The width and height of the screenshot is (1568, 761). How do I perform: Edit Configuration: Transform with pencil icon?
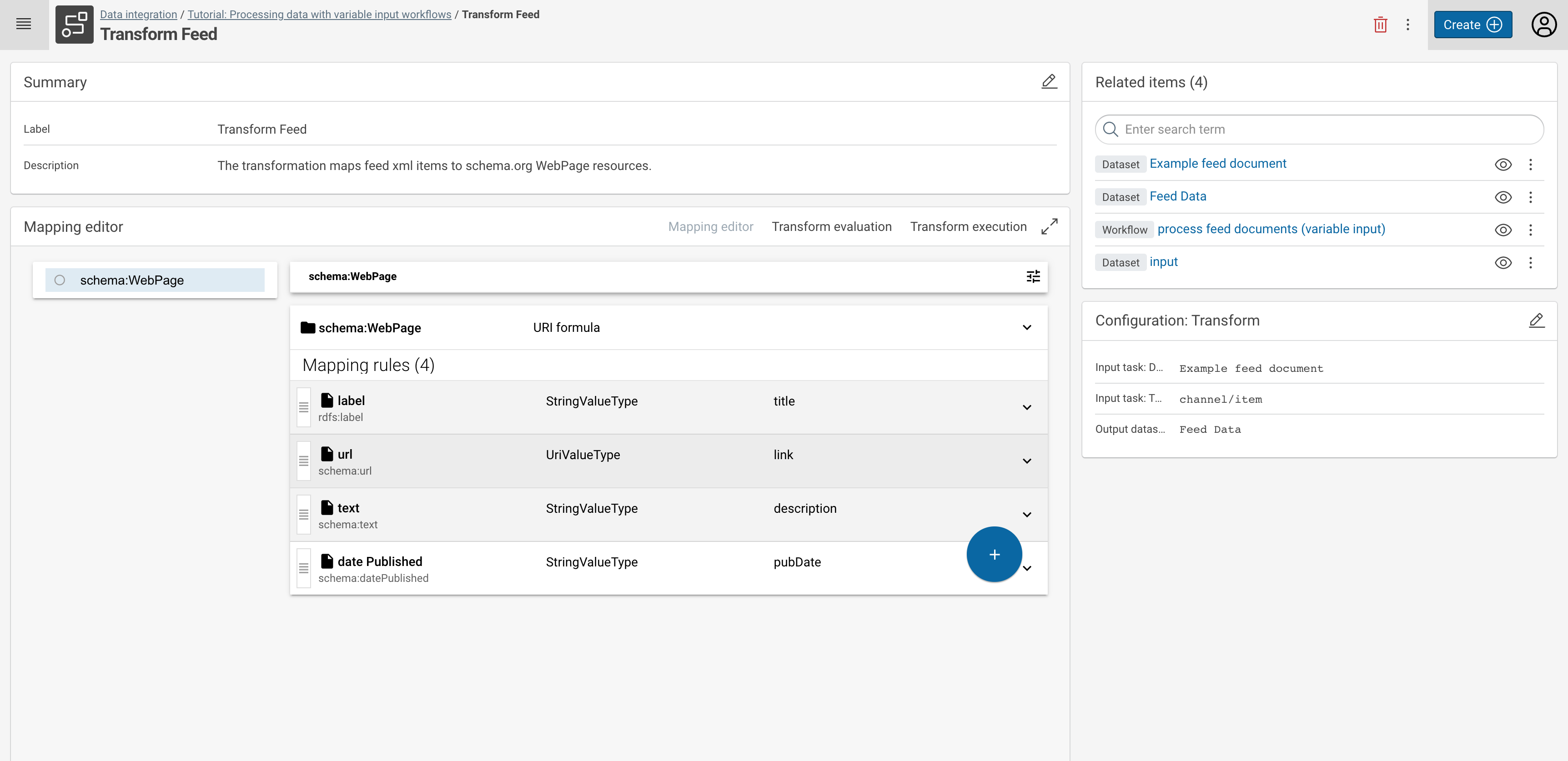(x=1536, y=320)
